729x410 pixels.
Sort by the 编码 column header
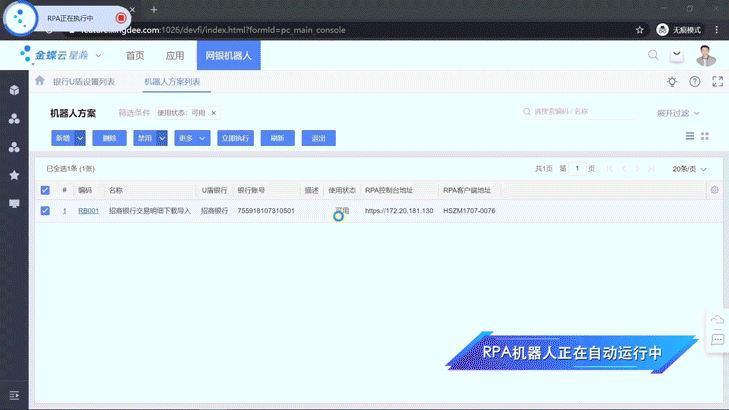[x=85, y=190]
